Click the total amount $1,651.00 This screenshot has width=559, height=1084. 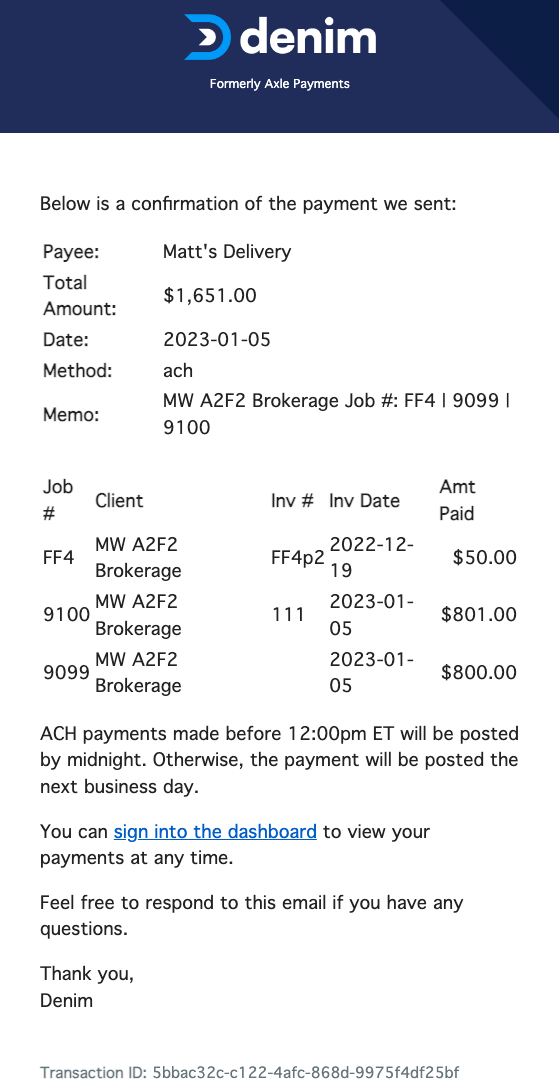pos(210,296)
